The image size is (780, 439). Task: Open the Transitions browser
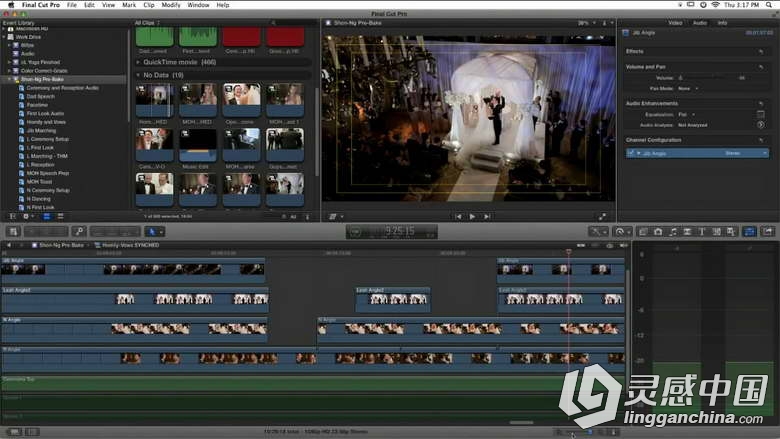[687, 232]
